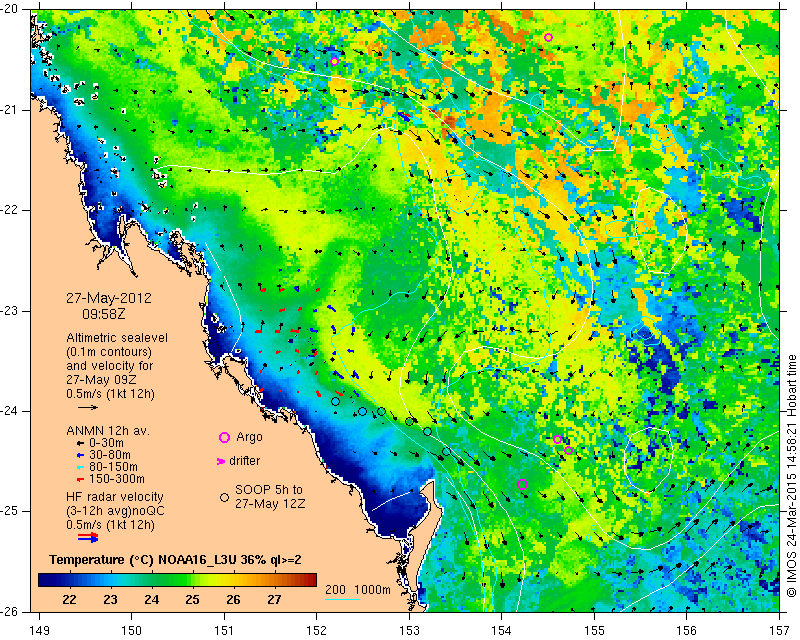Click the SOOP circle at 24S 152.7E
This screenshot has width=800, height=640.
pos(381,411)
